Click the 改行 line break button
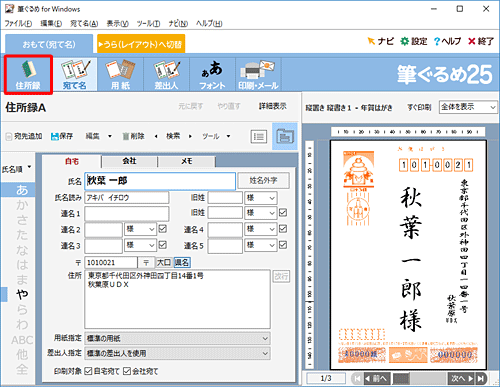Screen dimensions: 500x387 (281, 276)
